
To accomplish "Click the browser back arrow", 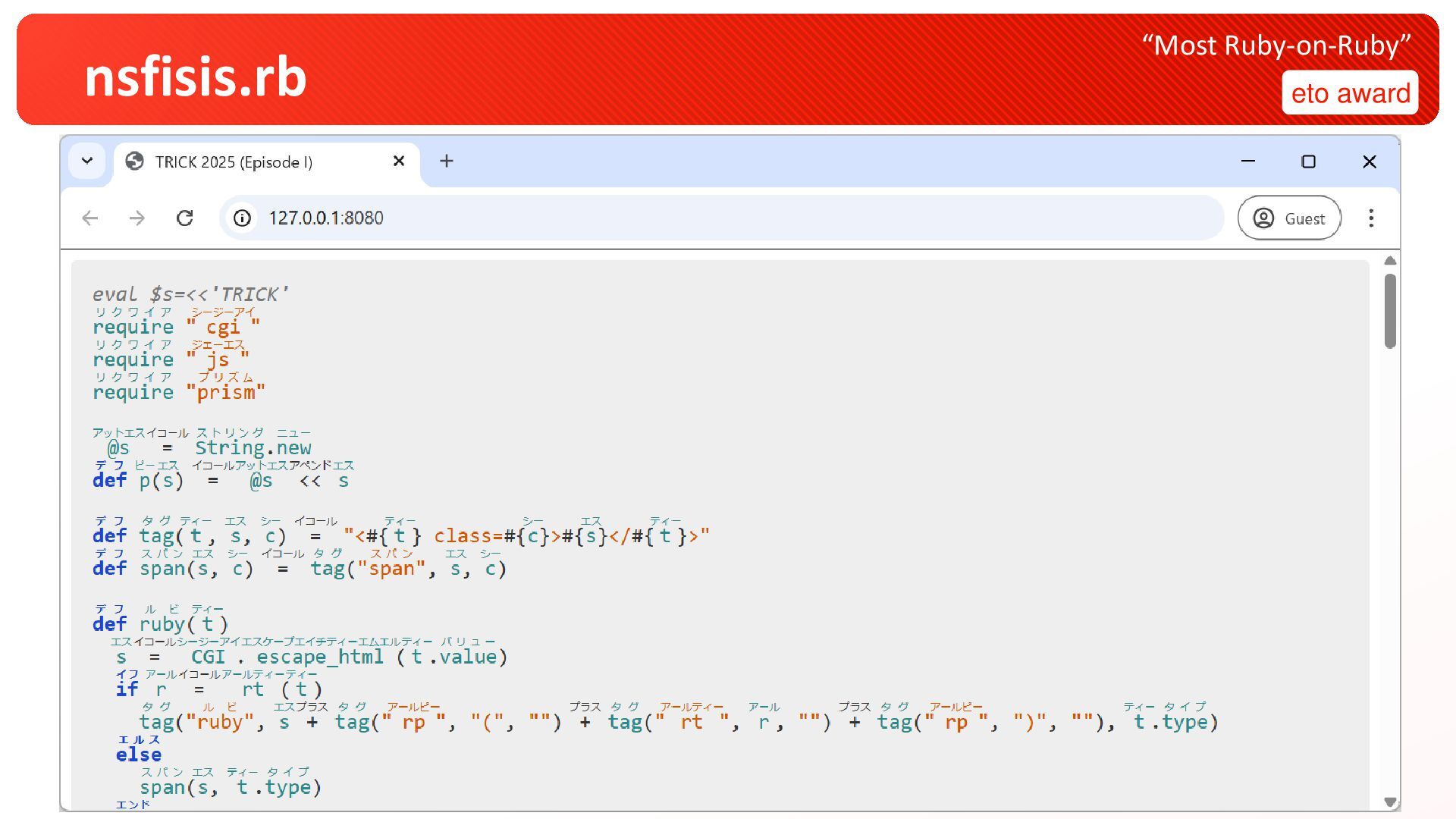I will click(90, 218).
